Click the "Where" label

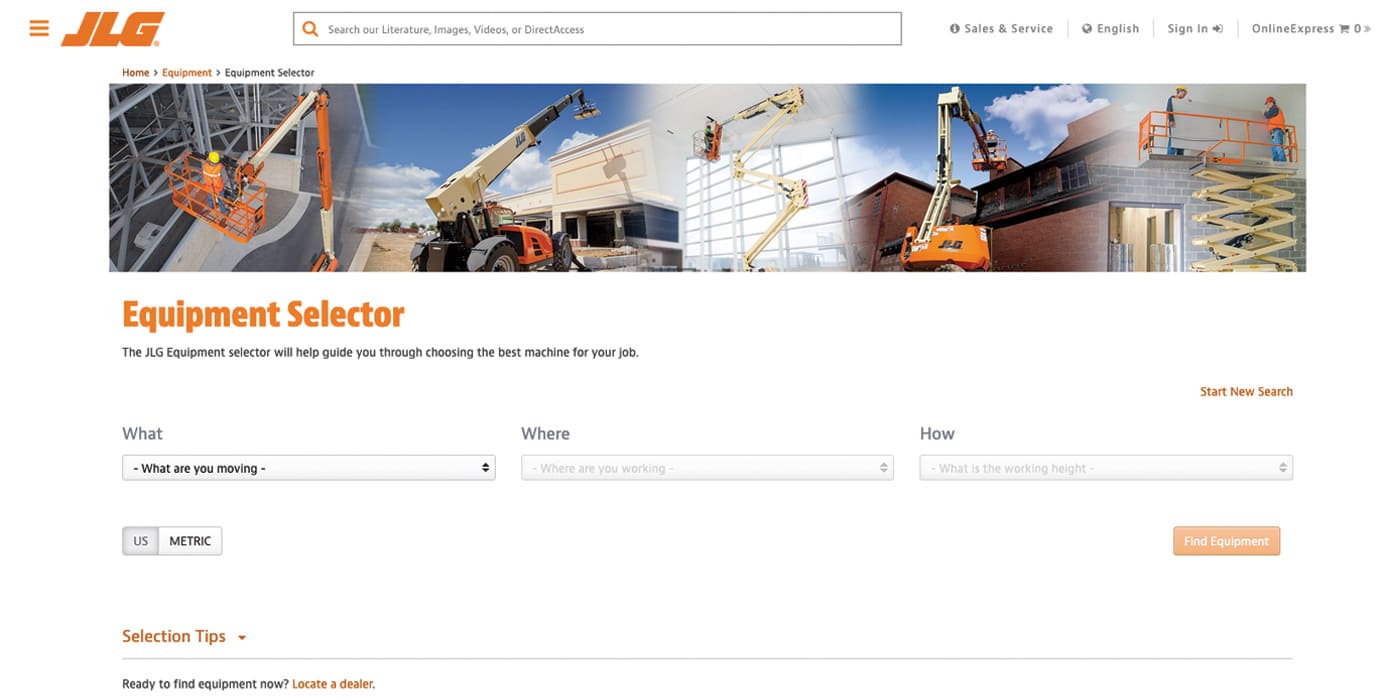(x=545, y=434)
